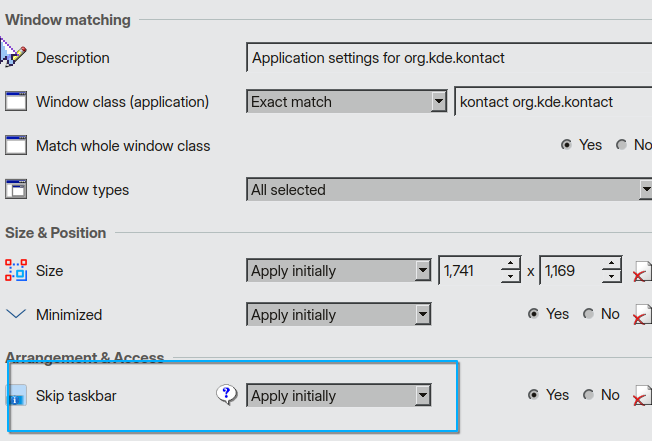This screenshot has height=441, width=652.
Task: Remove the Size rule via delete icon
Action: click(x=642, y=272)
